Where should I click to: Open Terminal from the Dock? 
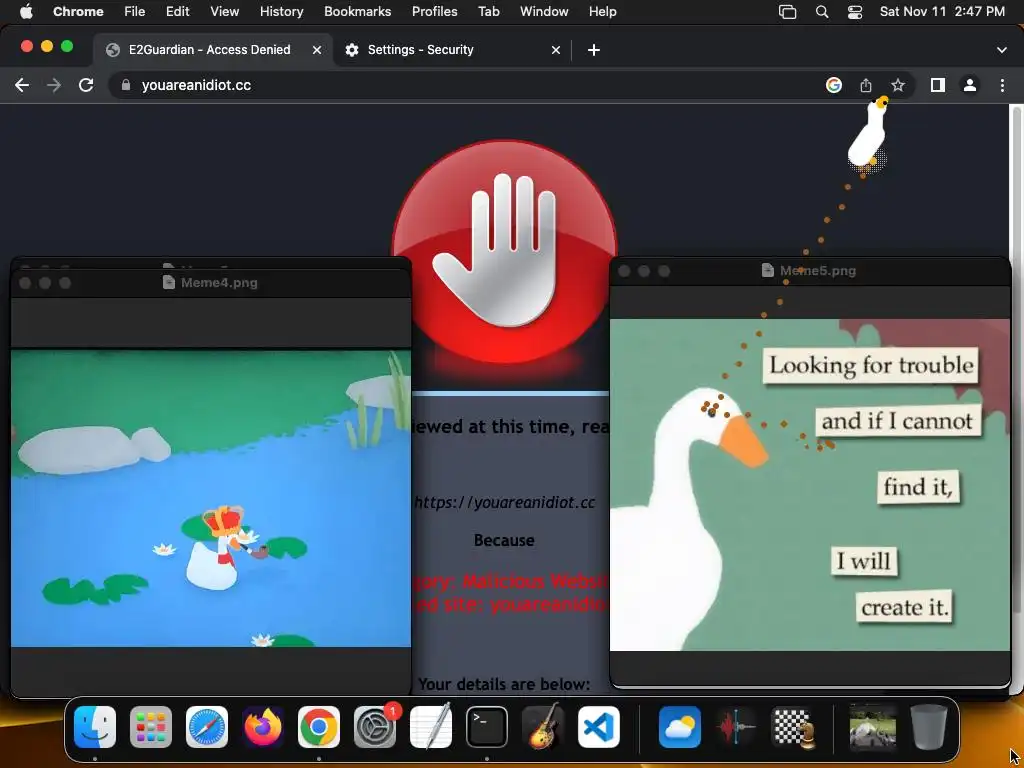coord(487,727)
